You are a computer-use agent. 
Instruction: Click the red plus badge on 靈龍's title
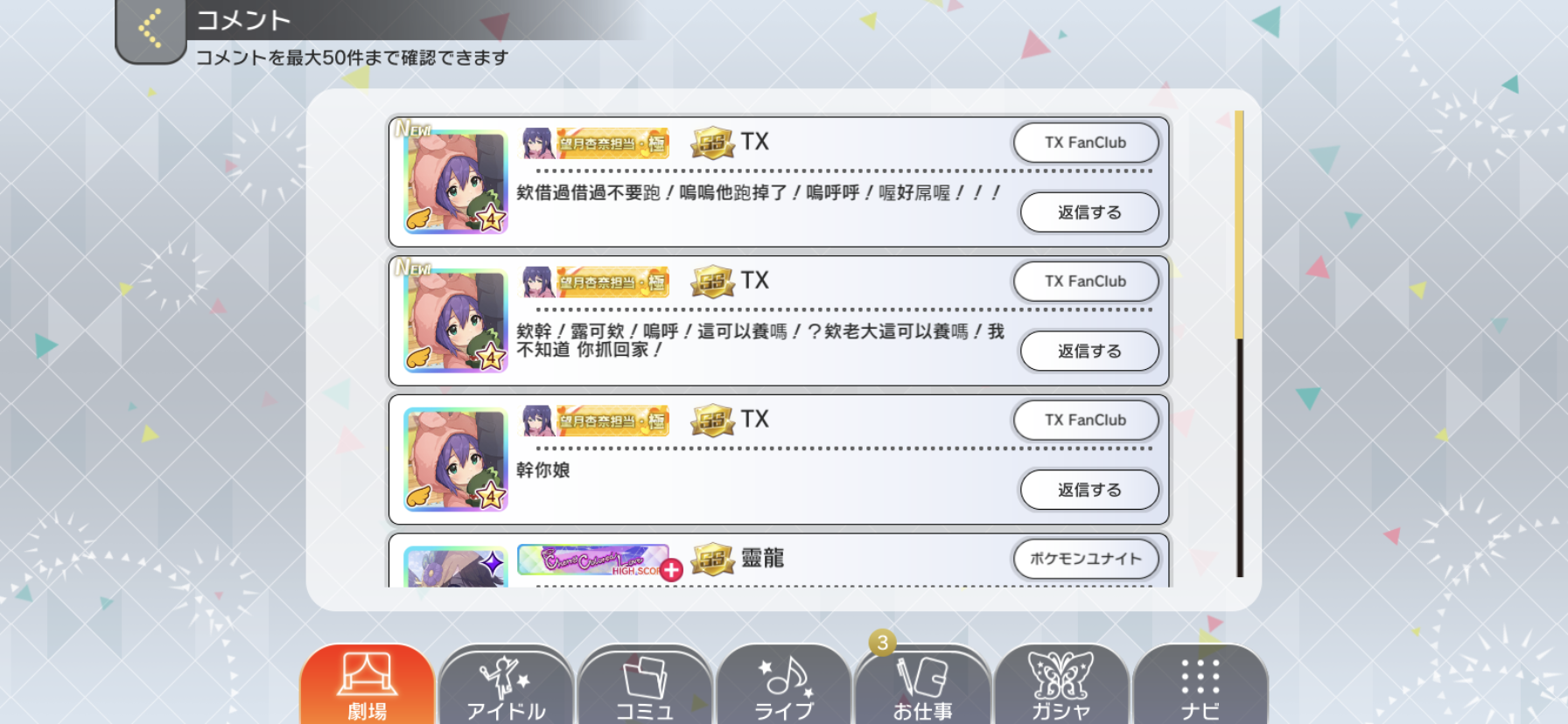coord(671,570)
